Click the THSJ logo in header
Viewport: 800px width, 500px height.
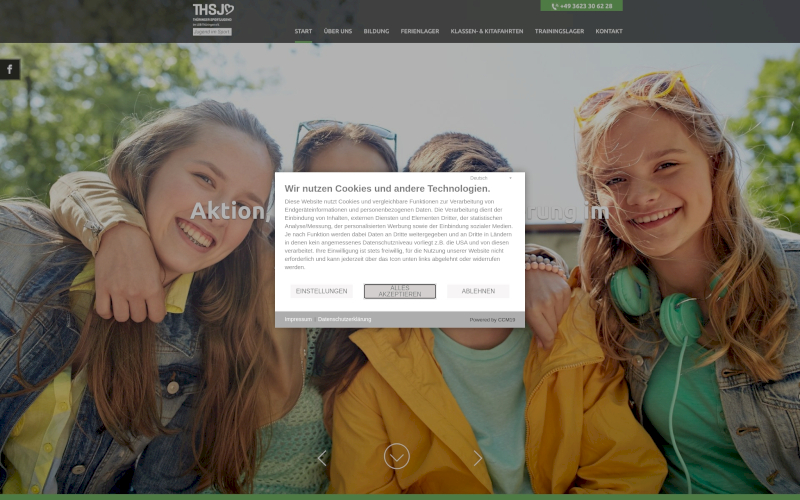click(212, 13)
